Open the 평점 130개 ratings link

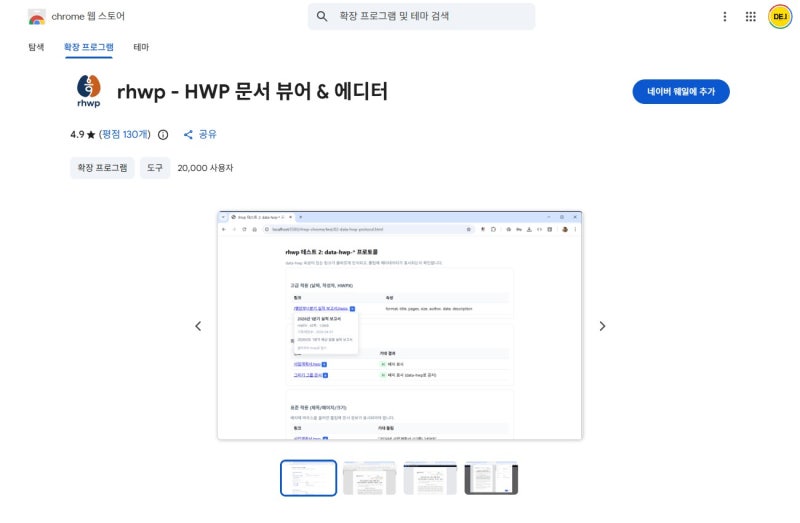(x=124, y=134)
